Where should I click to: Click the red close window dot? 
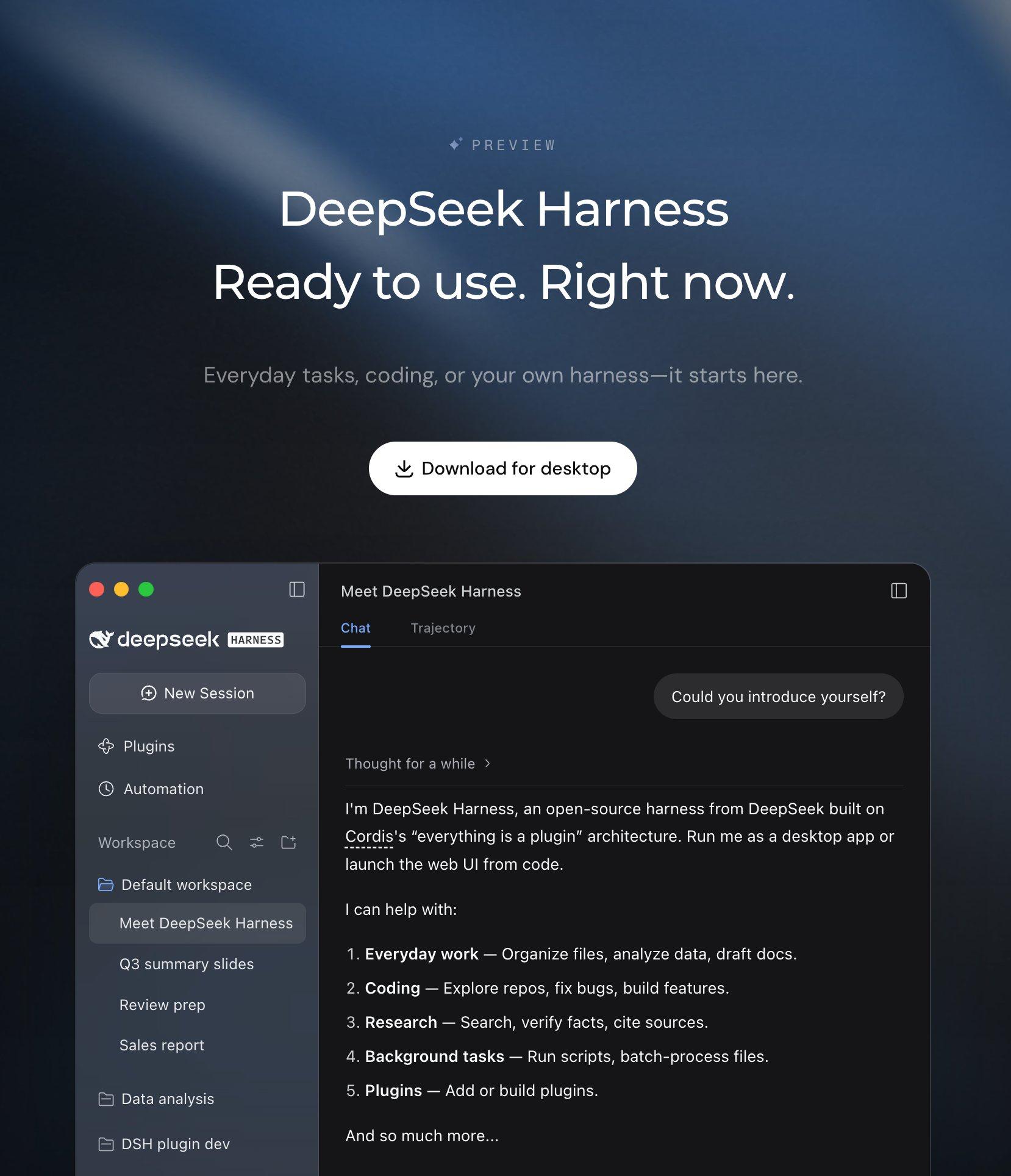[96, 589]
